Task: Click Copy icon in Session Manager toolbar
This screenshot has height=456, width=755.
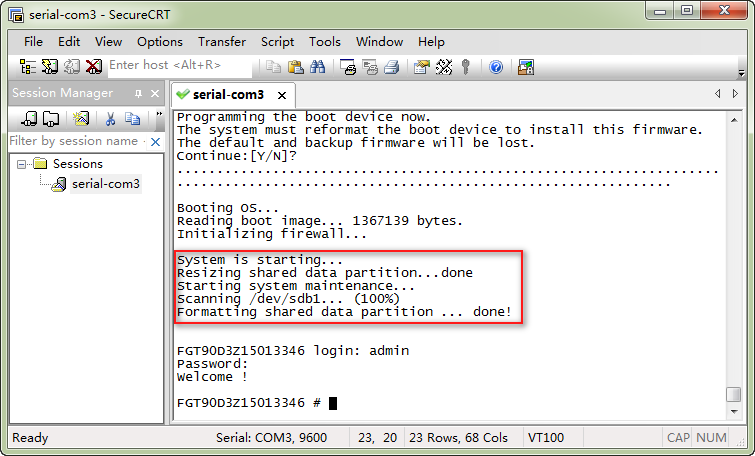Action: 132,118
